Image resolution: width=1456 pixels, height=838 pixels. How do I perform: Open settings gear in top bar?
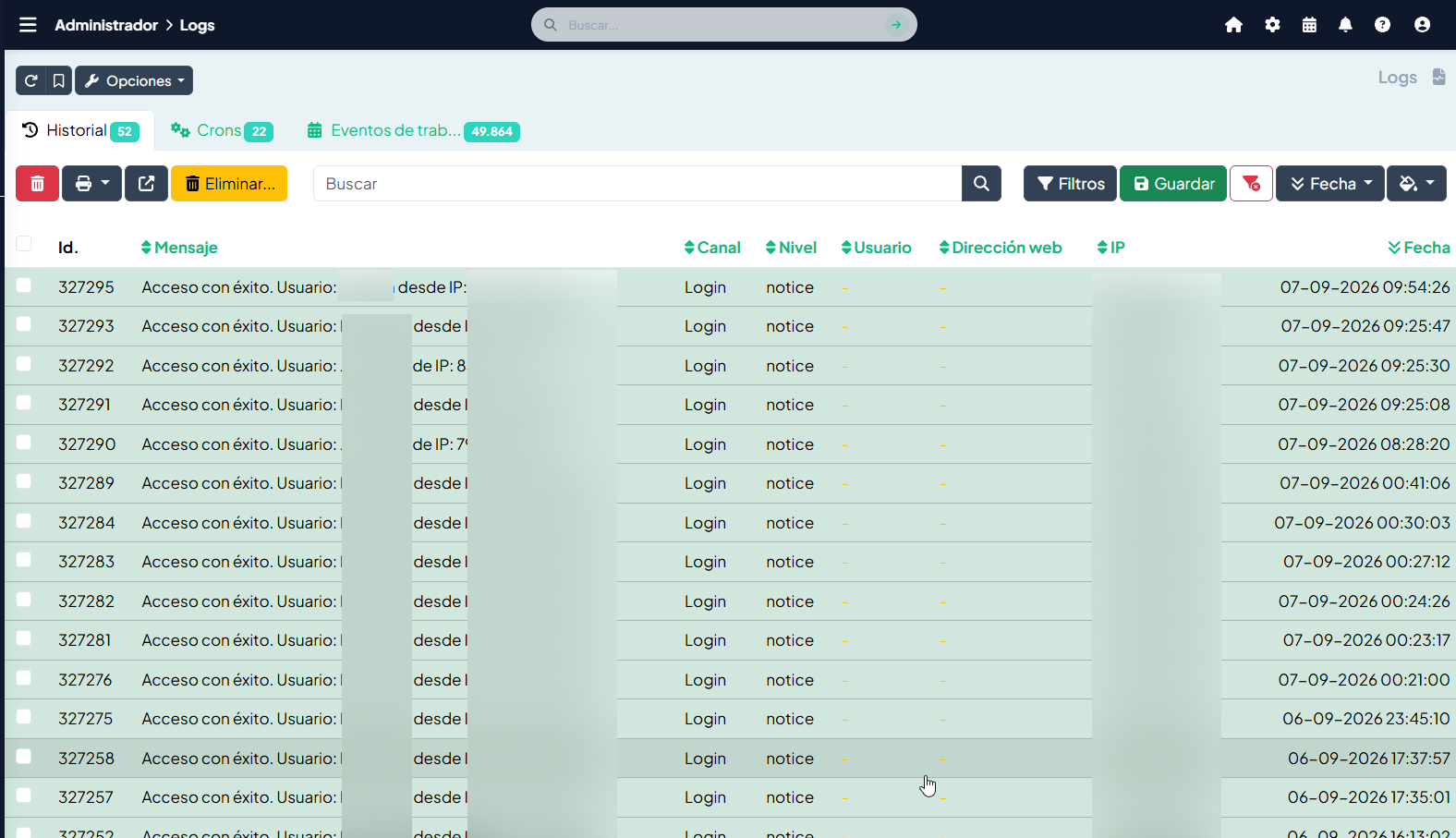1272,25
